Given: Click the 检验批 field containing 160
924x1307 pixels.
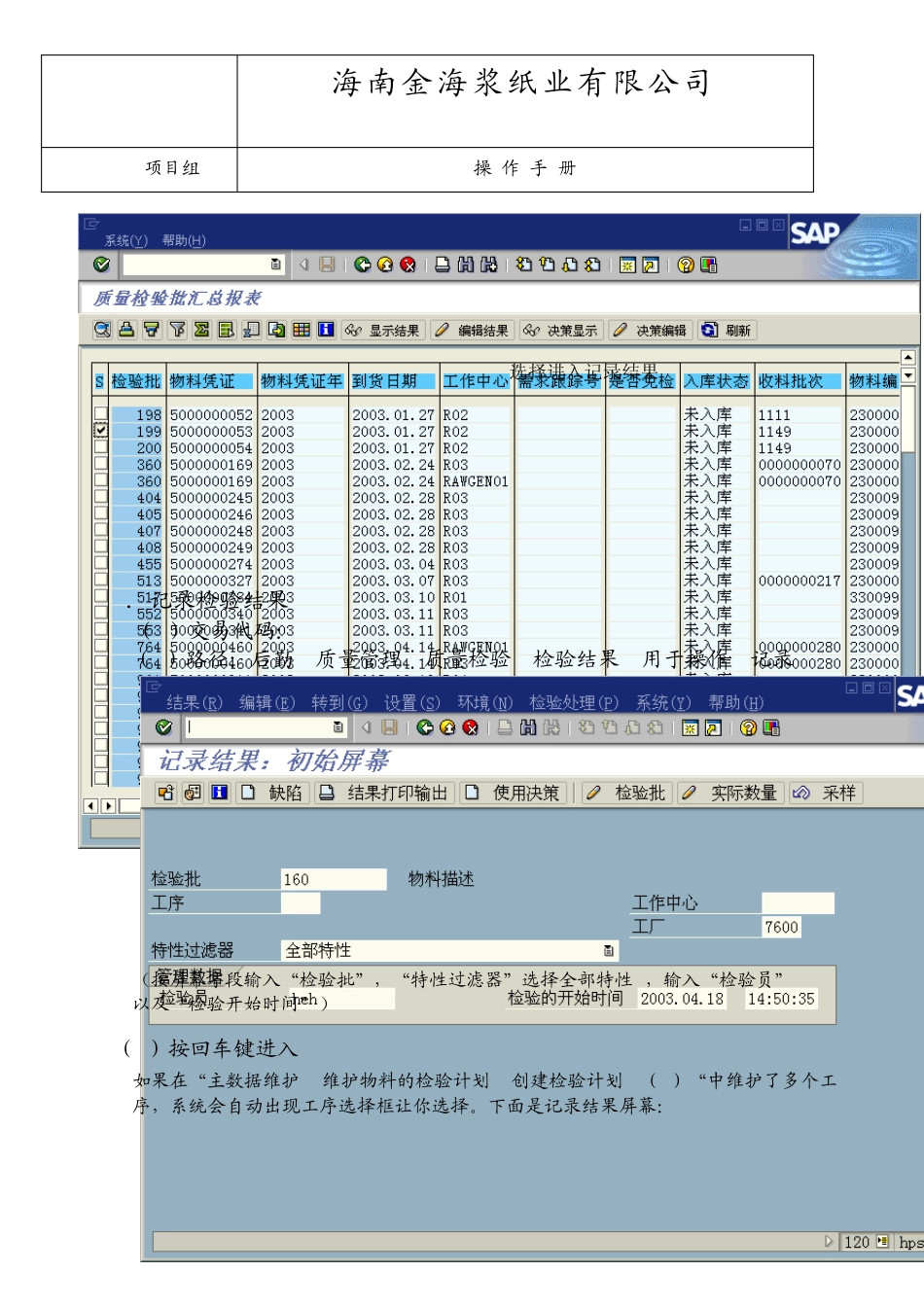Looking at the screenshot, I should click(334, 879).
